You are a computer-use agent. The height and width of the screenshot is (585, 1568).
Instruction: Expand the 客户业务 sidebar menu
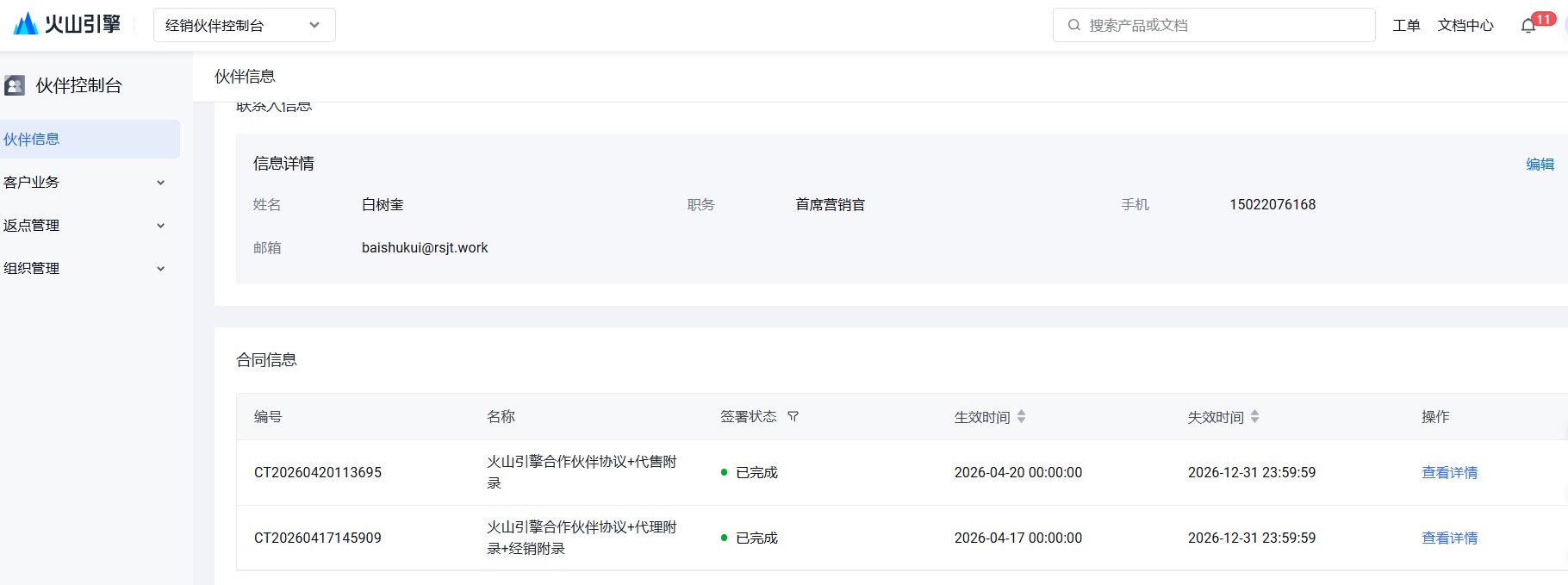point(86,183)
